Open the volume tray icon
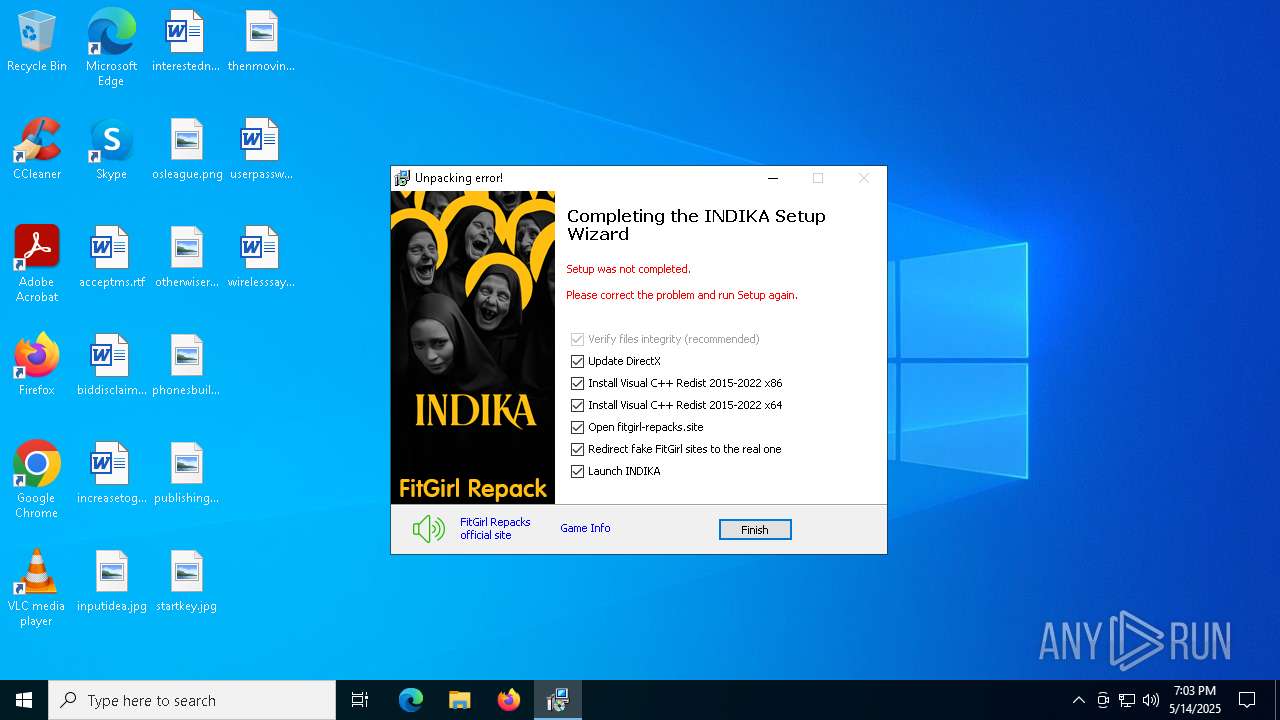1280x720 pixels. (1151, 700)
